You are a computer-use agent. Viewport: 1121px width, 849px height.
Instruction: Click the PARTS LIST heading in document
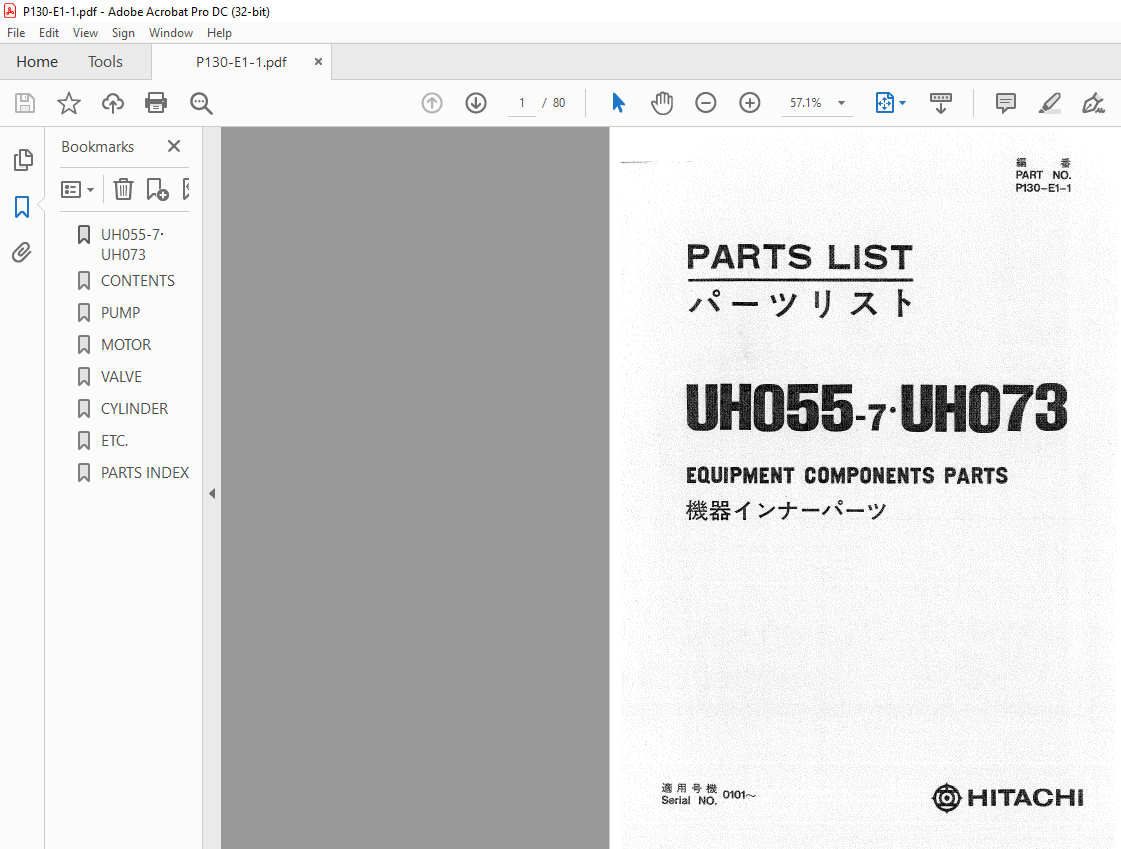point(799,257)
